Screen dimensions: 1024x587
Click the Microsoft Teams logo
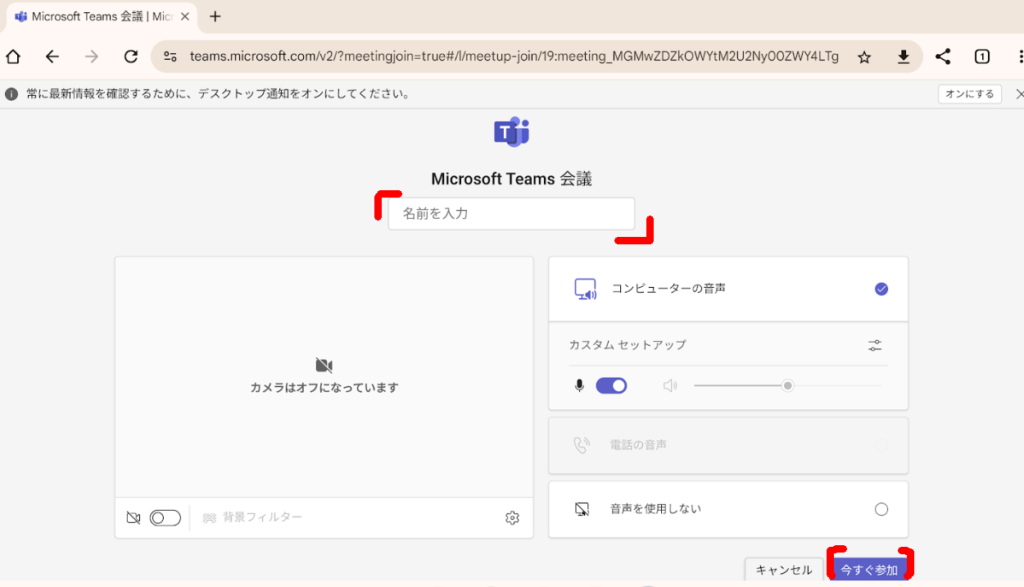[x=511, y=132]
